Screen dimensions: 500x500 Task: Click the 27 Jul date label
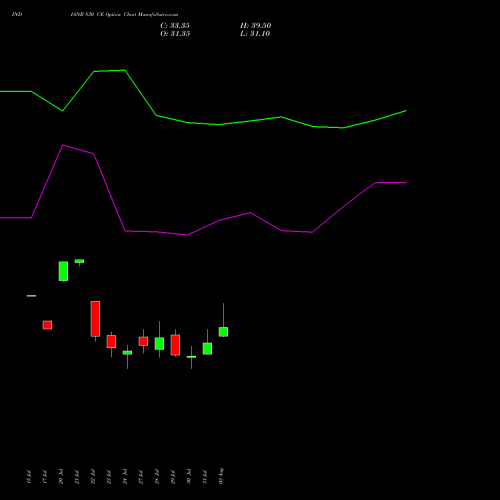pos(141,477)
